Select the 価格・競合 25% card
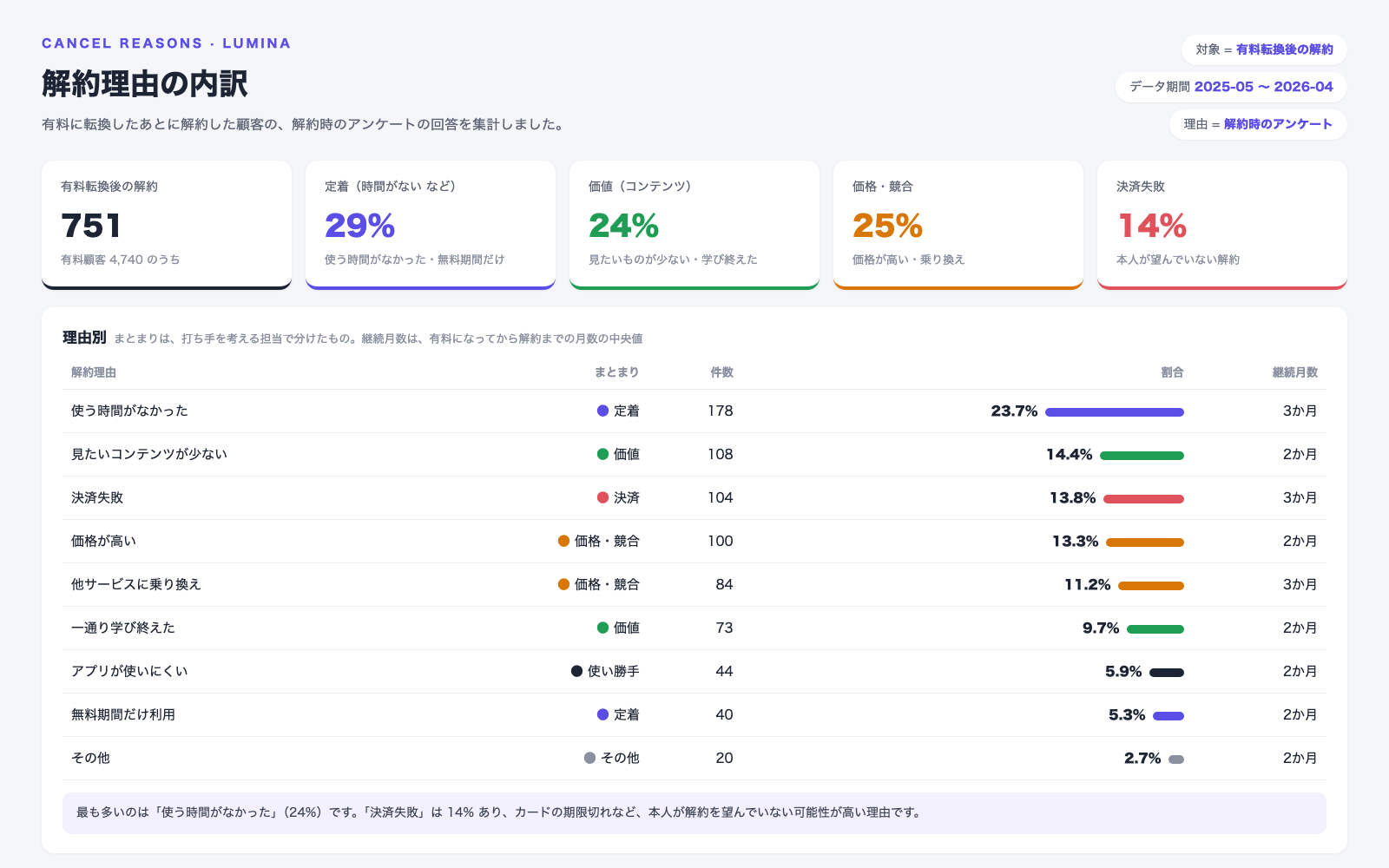This screenshot has height=868, width=1389. [958, 225]
